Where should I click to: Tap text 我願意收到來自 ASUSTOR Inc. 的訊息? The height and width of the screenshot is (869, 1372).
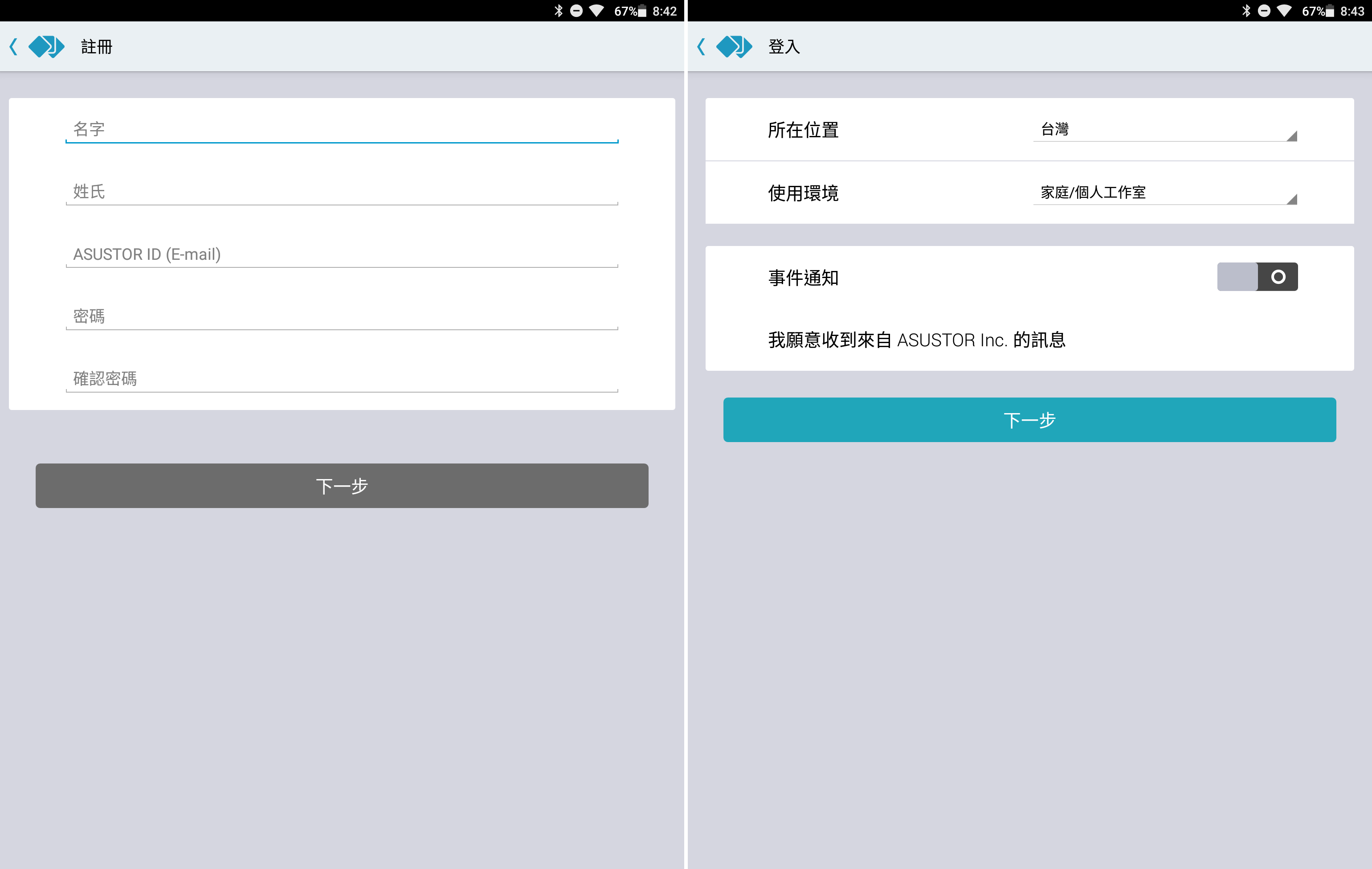point(917,340)
